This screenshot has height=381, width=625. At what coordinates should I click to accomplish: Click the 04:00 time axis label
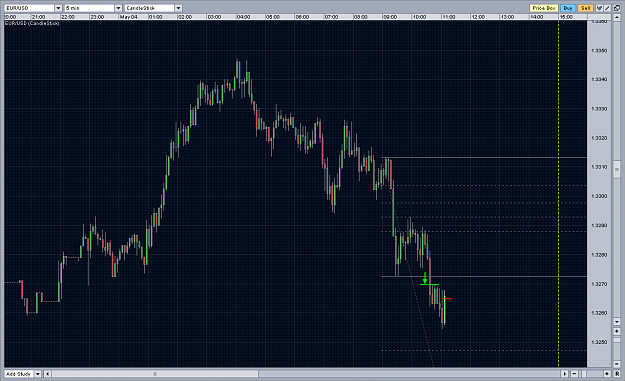(243, 17)
